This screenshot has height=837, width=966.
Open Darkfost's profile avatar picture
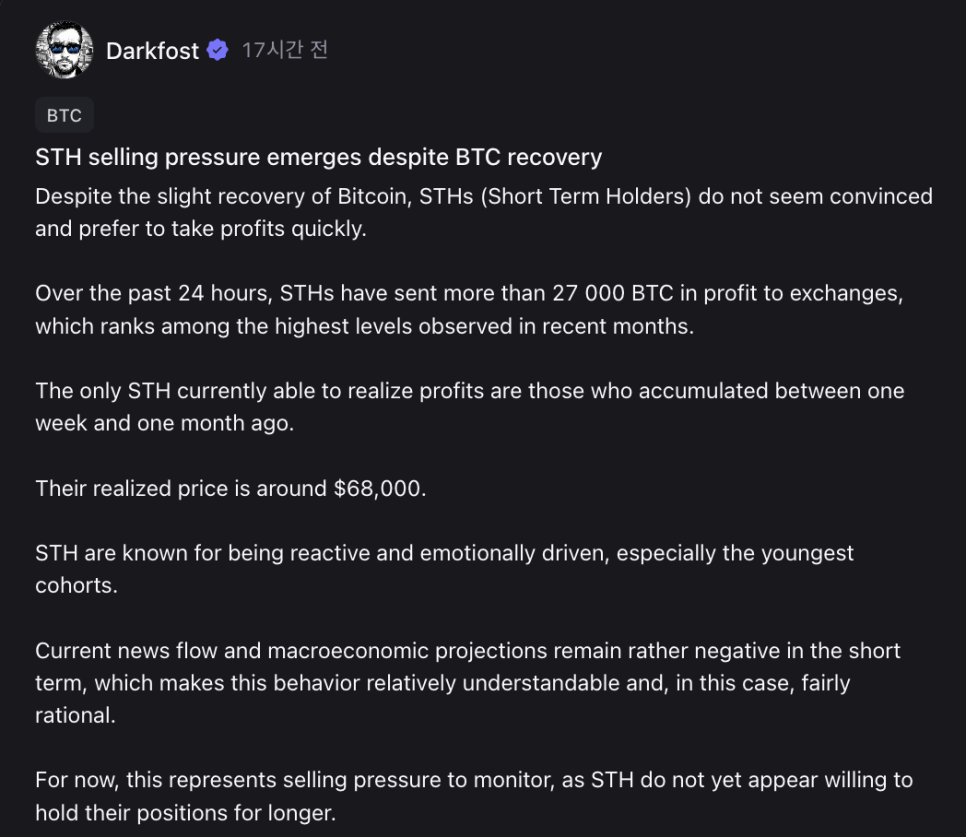[x=64, y=50]
